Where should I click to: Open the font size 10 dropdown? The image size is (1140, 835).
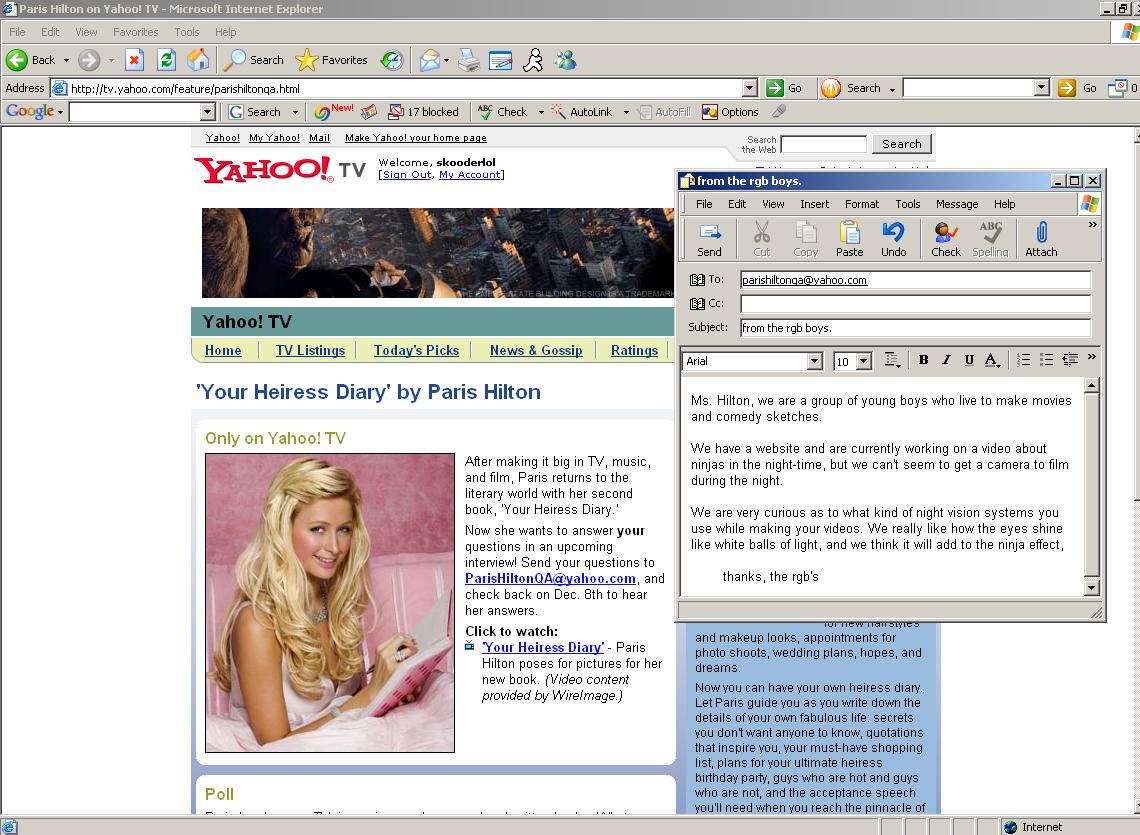pyautogui.click(x=864, y=361)
